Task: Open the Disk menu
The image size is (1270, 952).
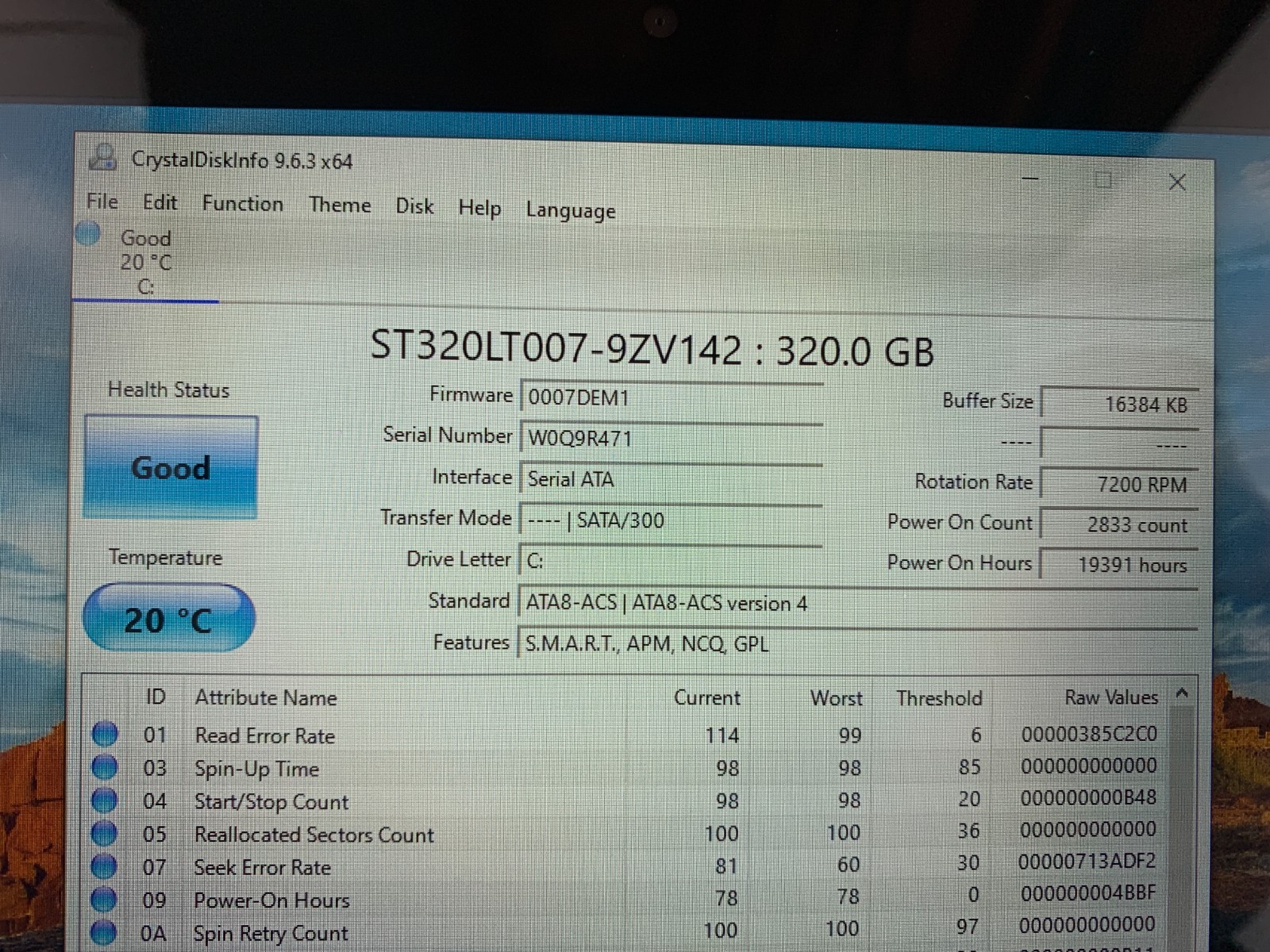Action: 414,206
